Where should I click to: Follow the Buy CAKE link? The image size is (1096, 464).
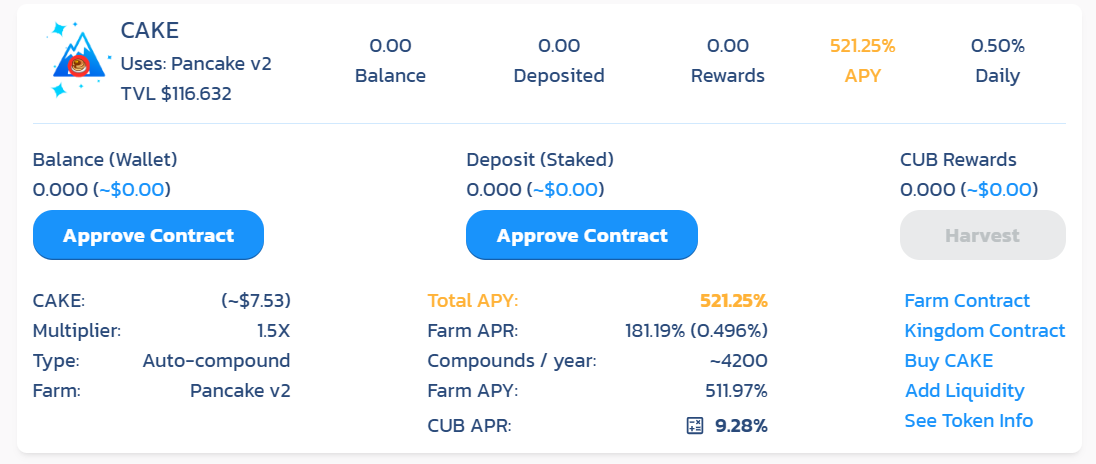pos(949,361)
